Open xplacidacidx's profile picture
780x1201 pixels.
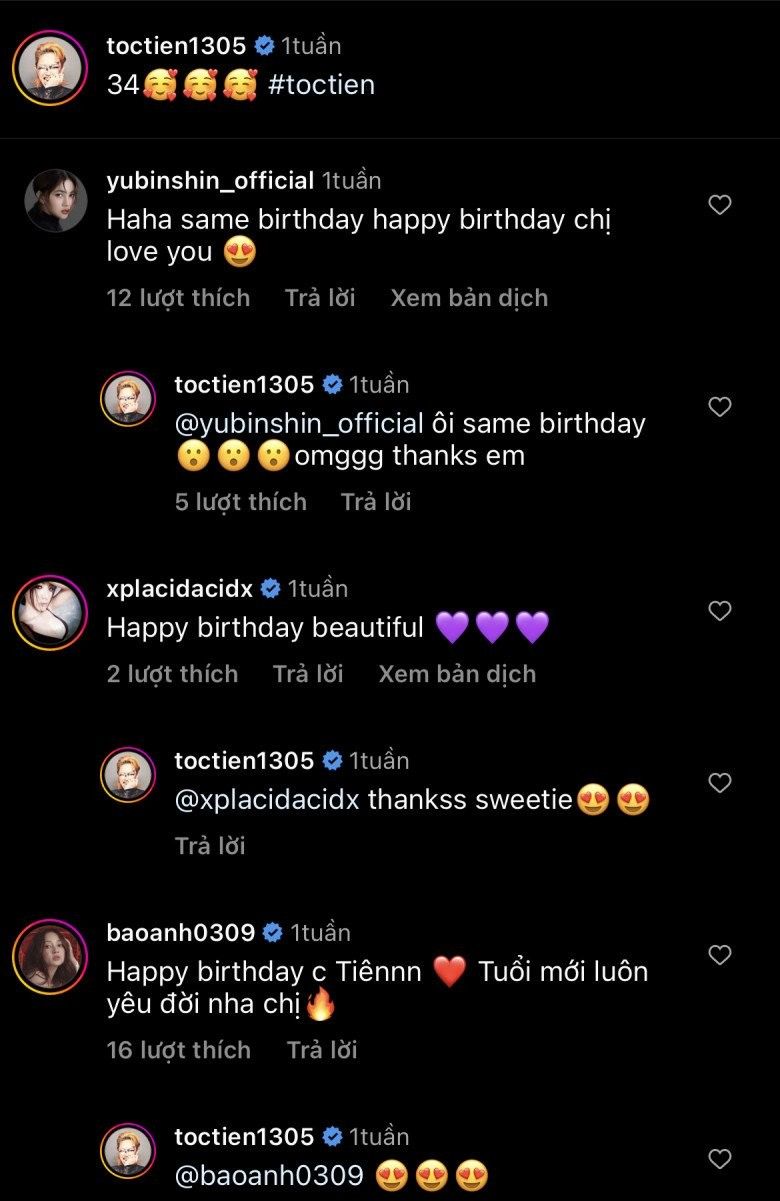pyautogui.click(x=49, y=612)
